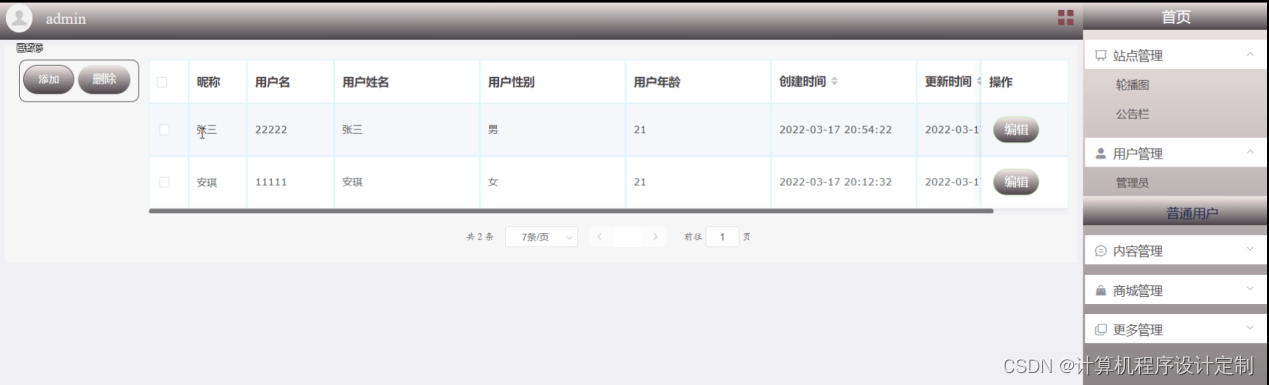Click 编辑 for the 张三 row
The image size is (1269, 385).
1016,130
